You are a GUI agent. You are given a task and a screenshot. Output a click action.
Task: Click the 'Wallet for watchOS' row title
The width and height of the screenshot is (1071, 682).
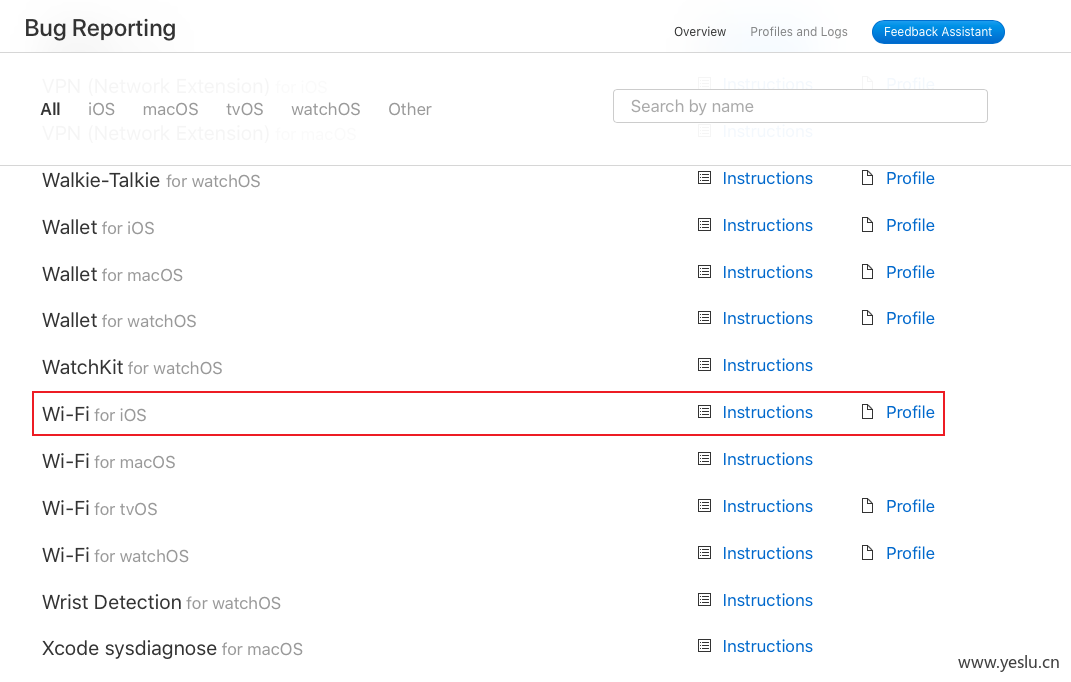tap(120, 320)
